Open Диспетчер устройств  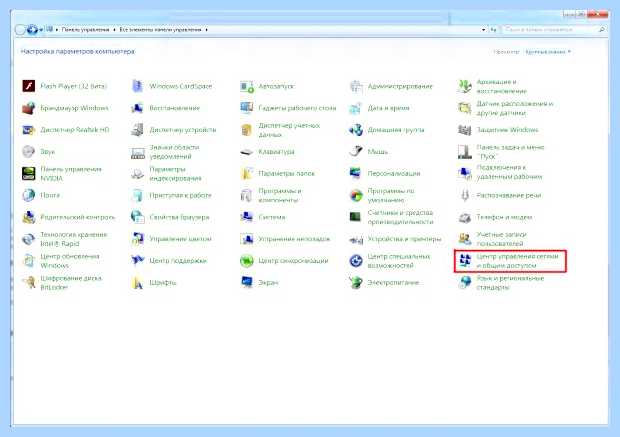click(174, 130)
